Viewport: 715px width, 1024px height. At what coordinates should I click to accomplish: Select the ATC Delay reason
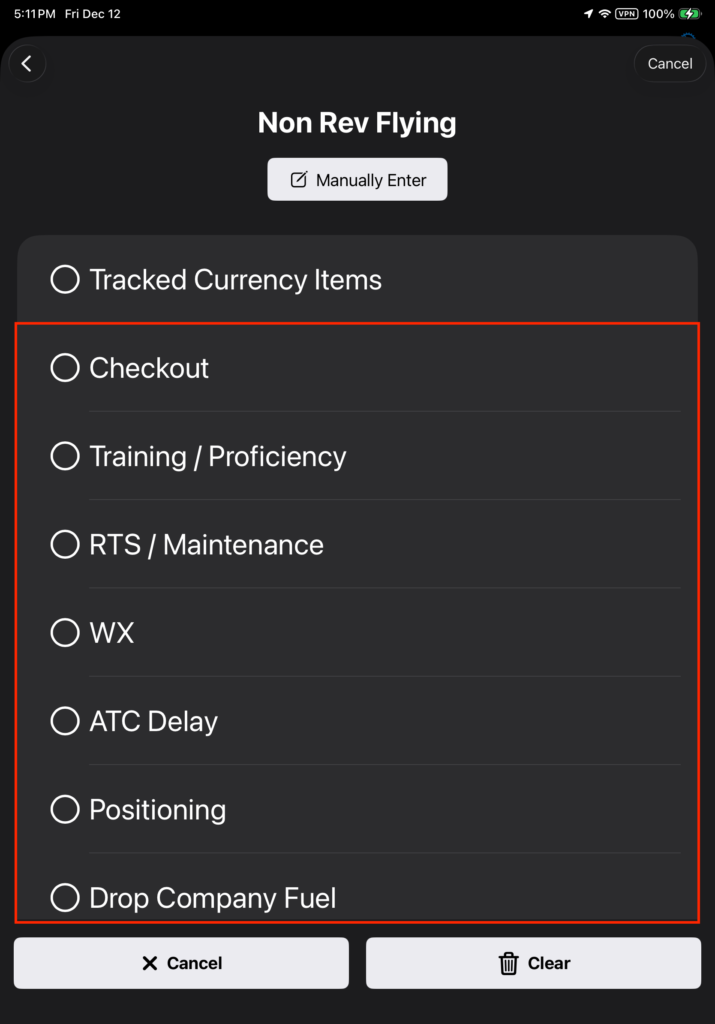point(65,721)
